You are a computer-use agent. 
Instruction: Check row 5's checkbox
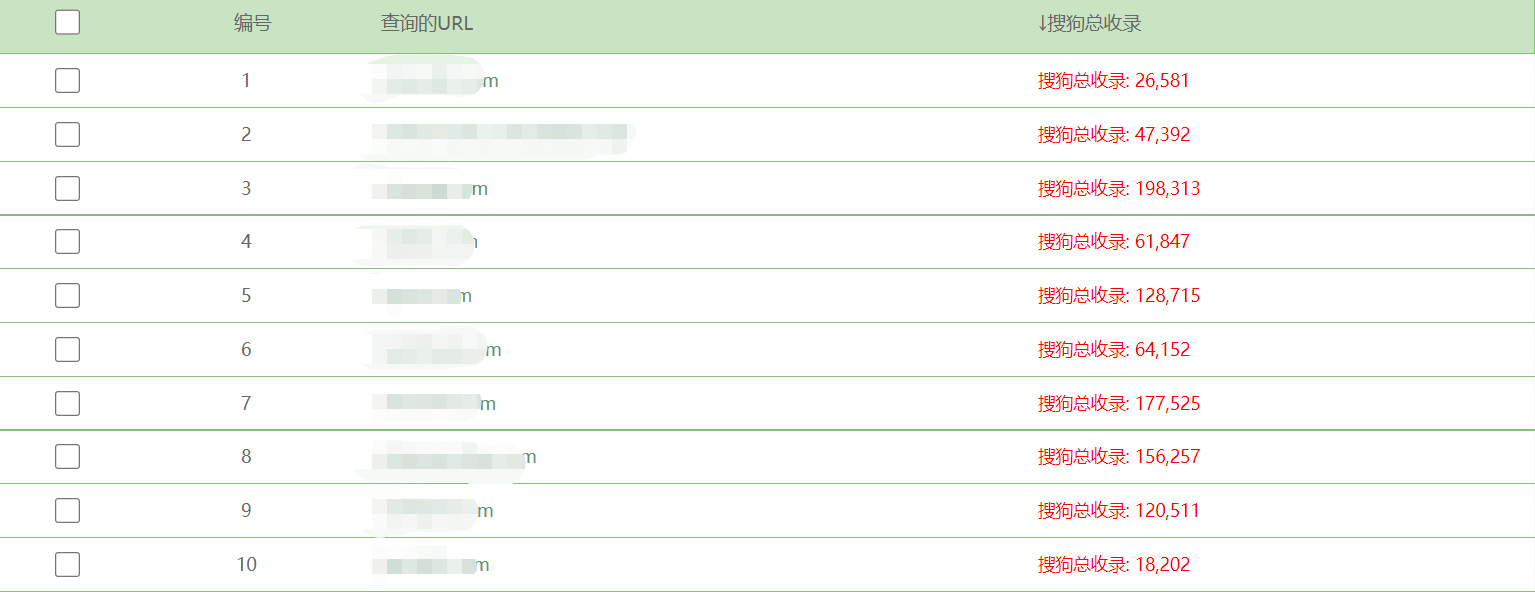pyautogui.click(x=67, y=295)
